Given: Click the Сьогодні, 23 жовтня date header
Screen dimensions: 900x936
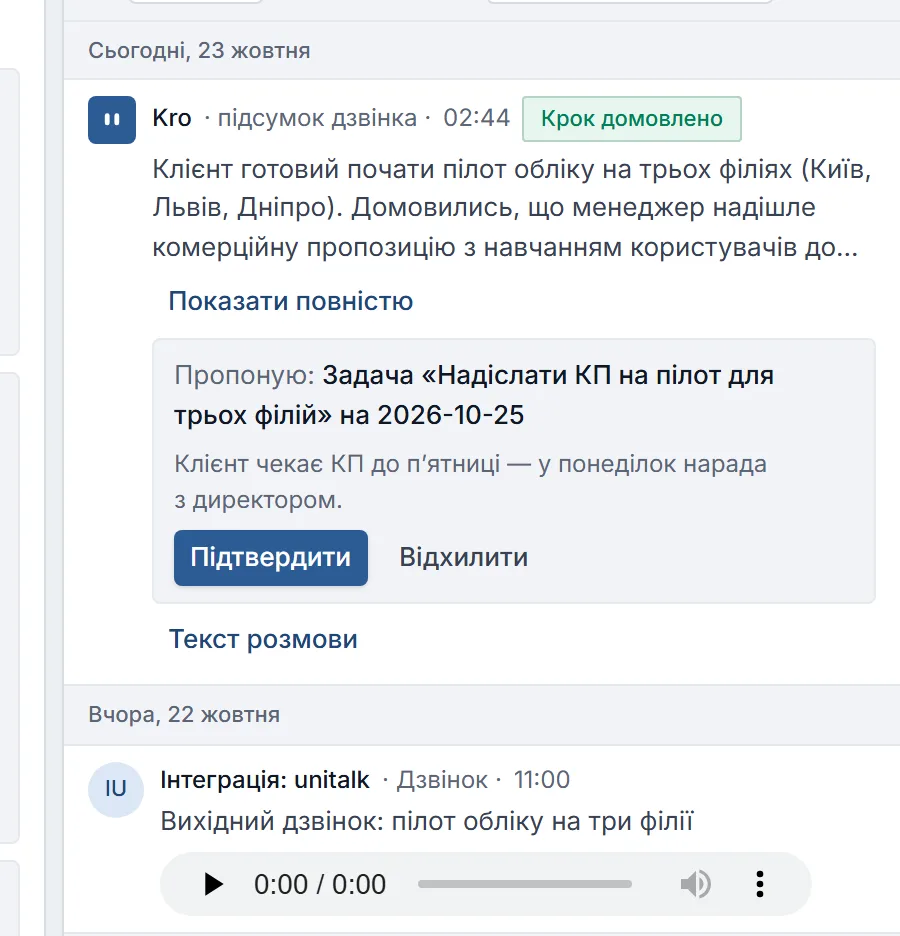Looking at the screenshot, I should [199, 51].
